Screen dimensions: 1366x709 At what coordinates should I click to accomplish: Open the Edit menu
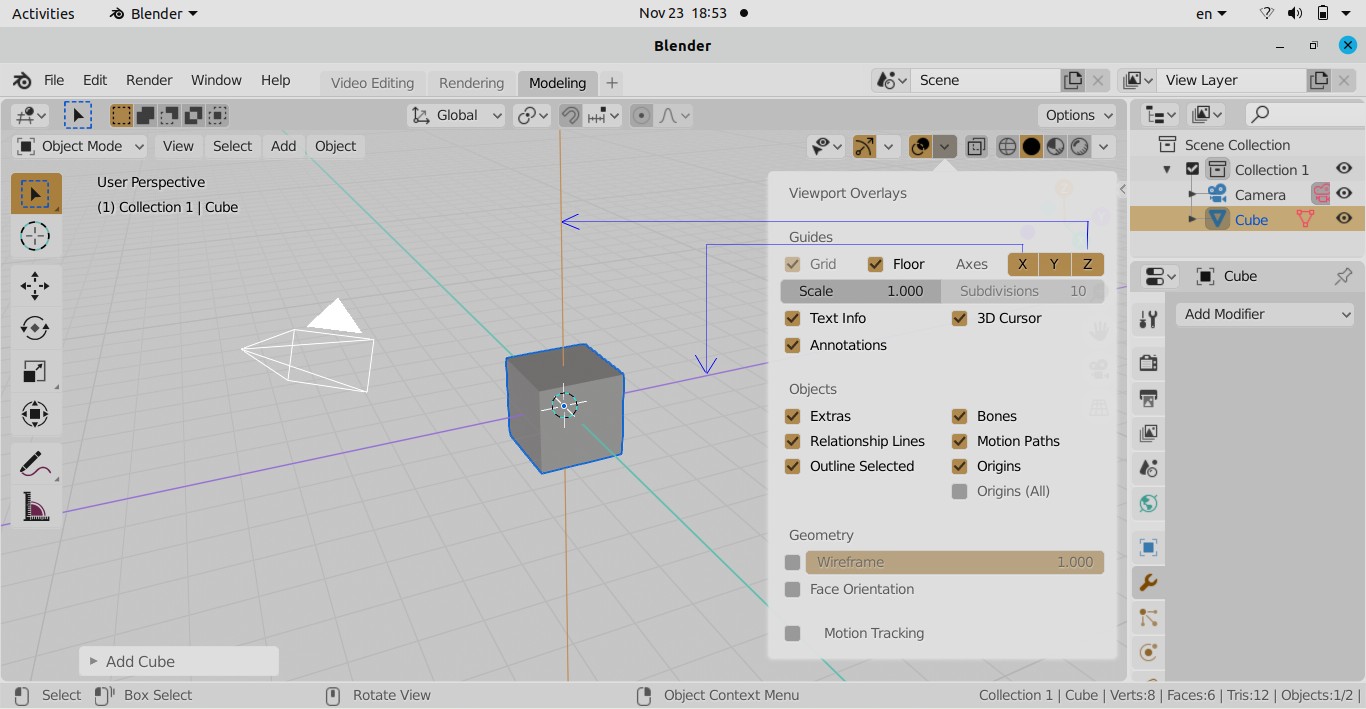pyautogui.click(x=95, y=81)
